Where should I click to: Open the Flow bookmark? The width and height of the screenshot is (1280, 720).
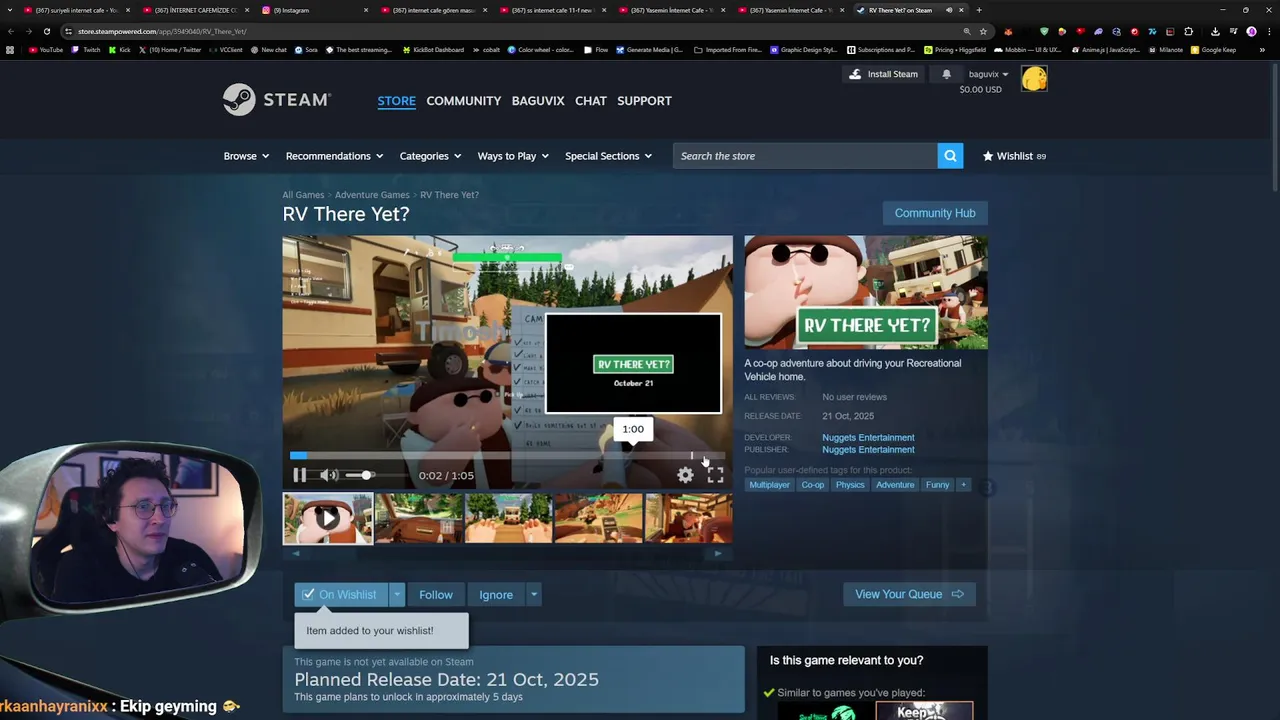[x=596, y=49]
